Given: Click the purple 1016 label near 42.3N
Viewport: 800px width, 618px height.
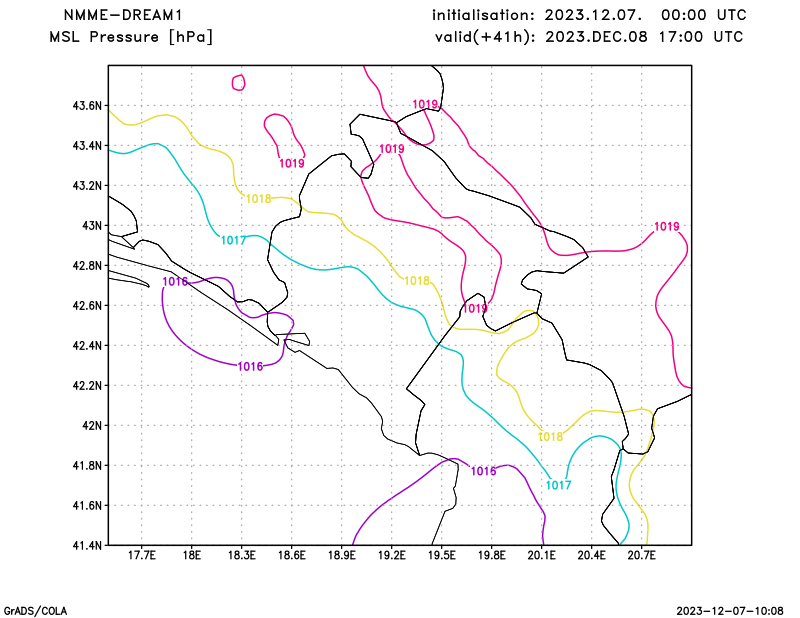Looking at the screenshot, I should click(x=250, y=366).
